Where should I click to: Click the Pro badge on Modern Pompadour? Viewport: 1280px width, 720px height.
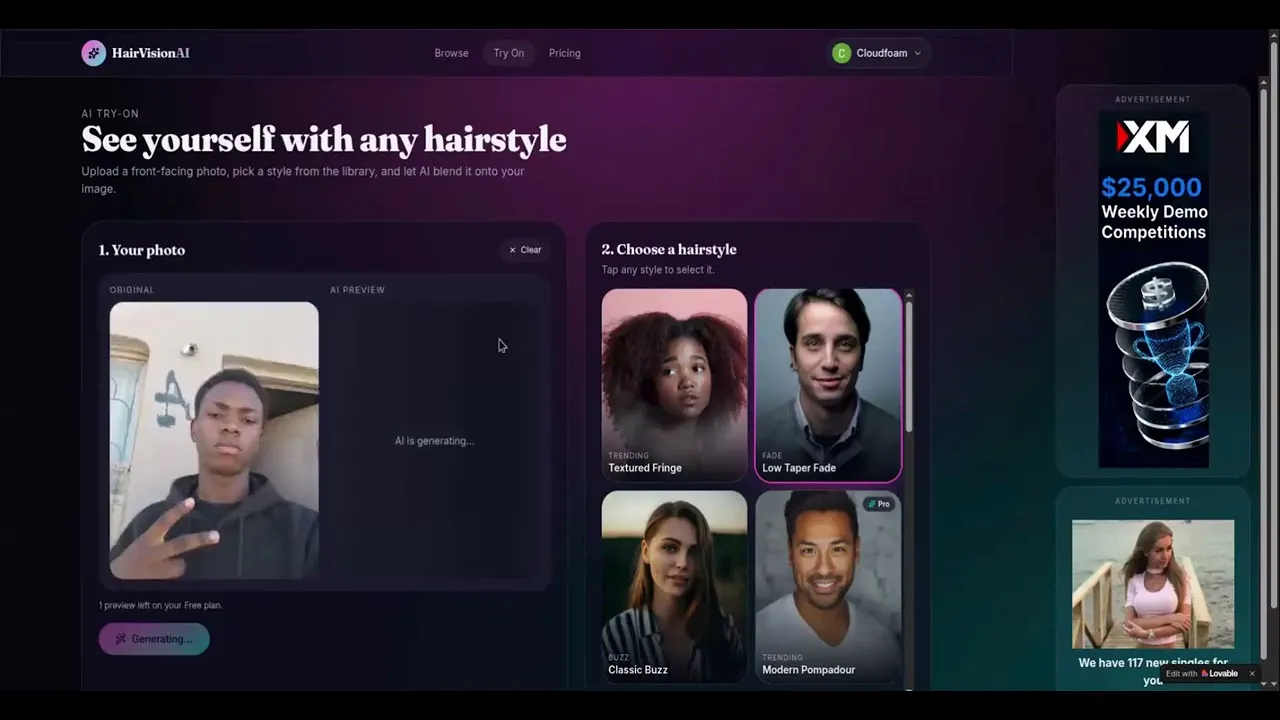point(879,504)
